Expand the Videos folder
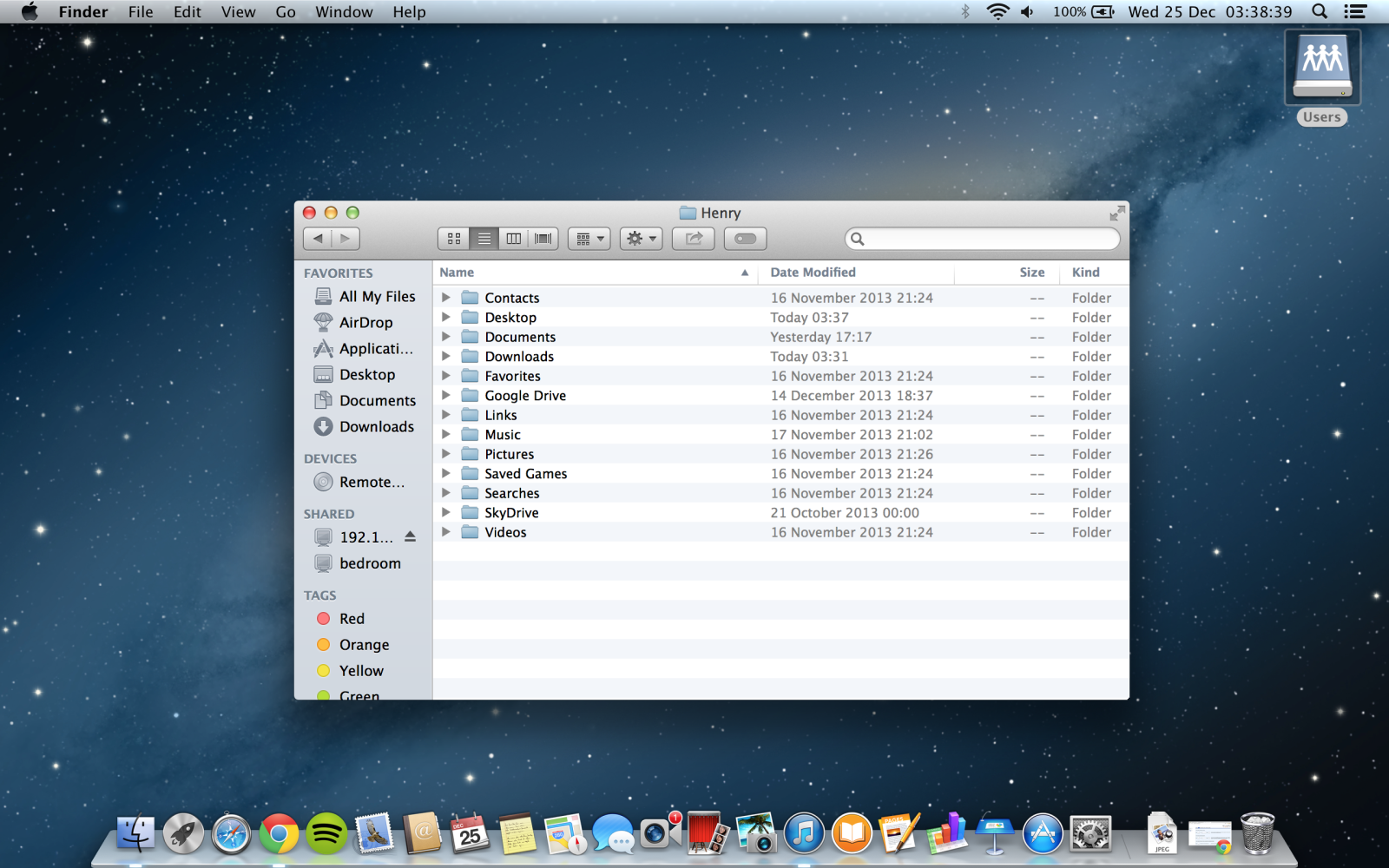 (446, 532)
